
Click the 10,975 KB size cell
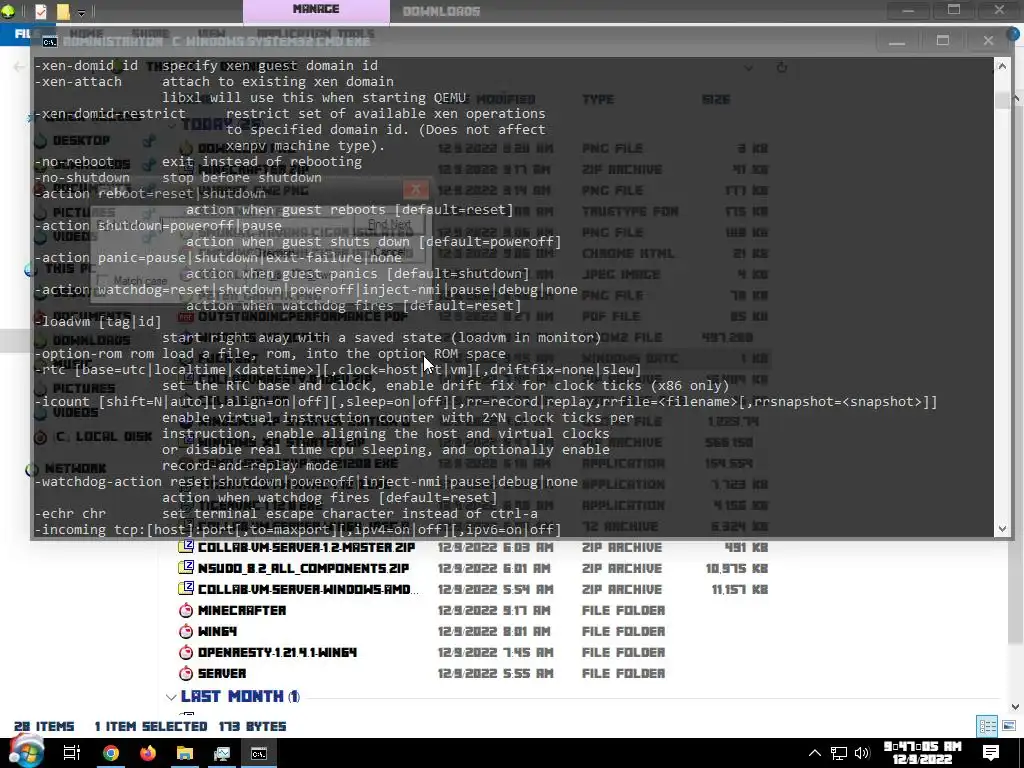[737, 568]
